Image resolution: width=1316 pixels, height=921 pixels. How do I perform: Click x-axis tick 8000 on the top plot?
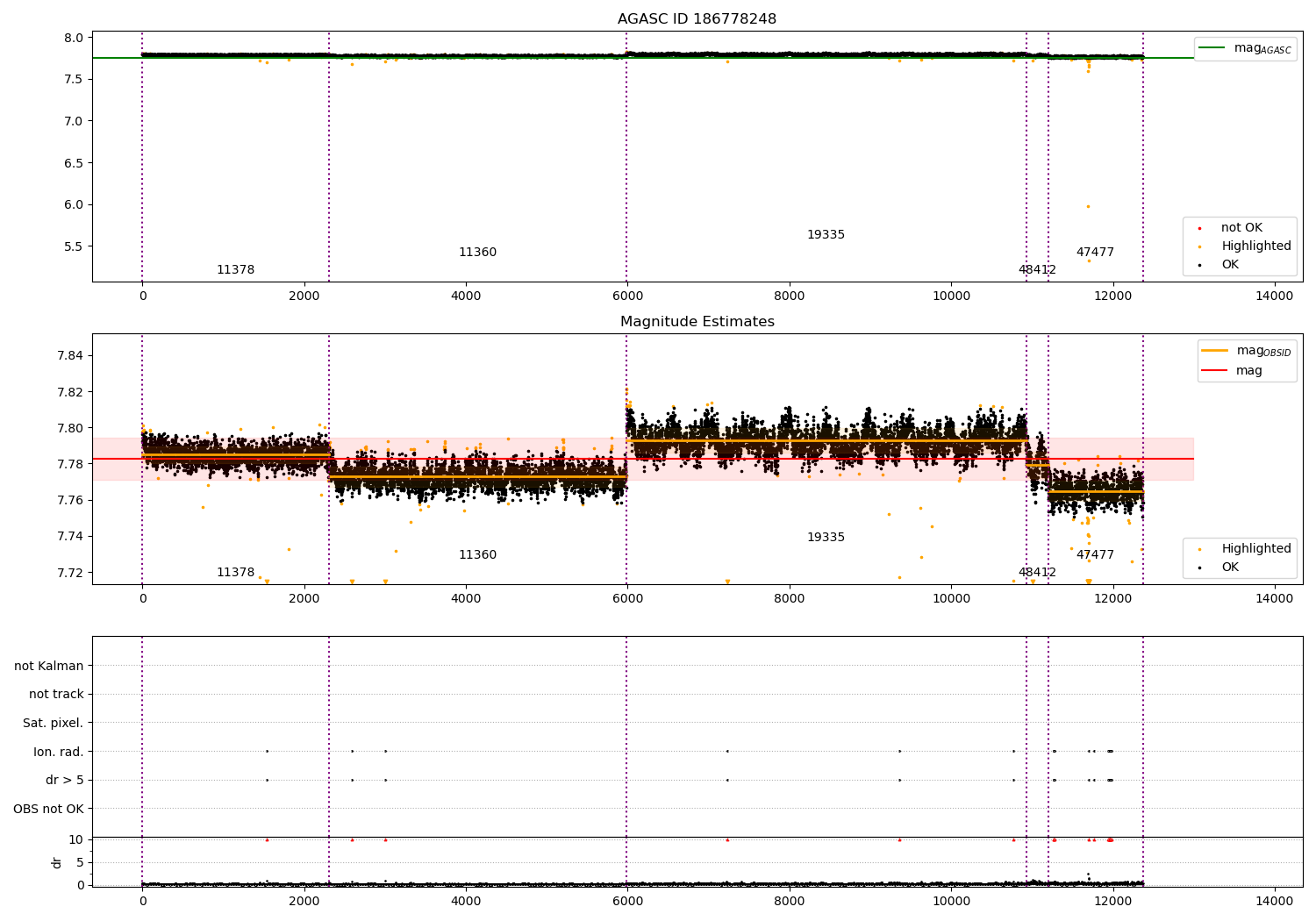tap(789, 296)
